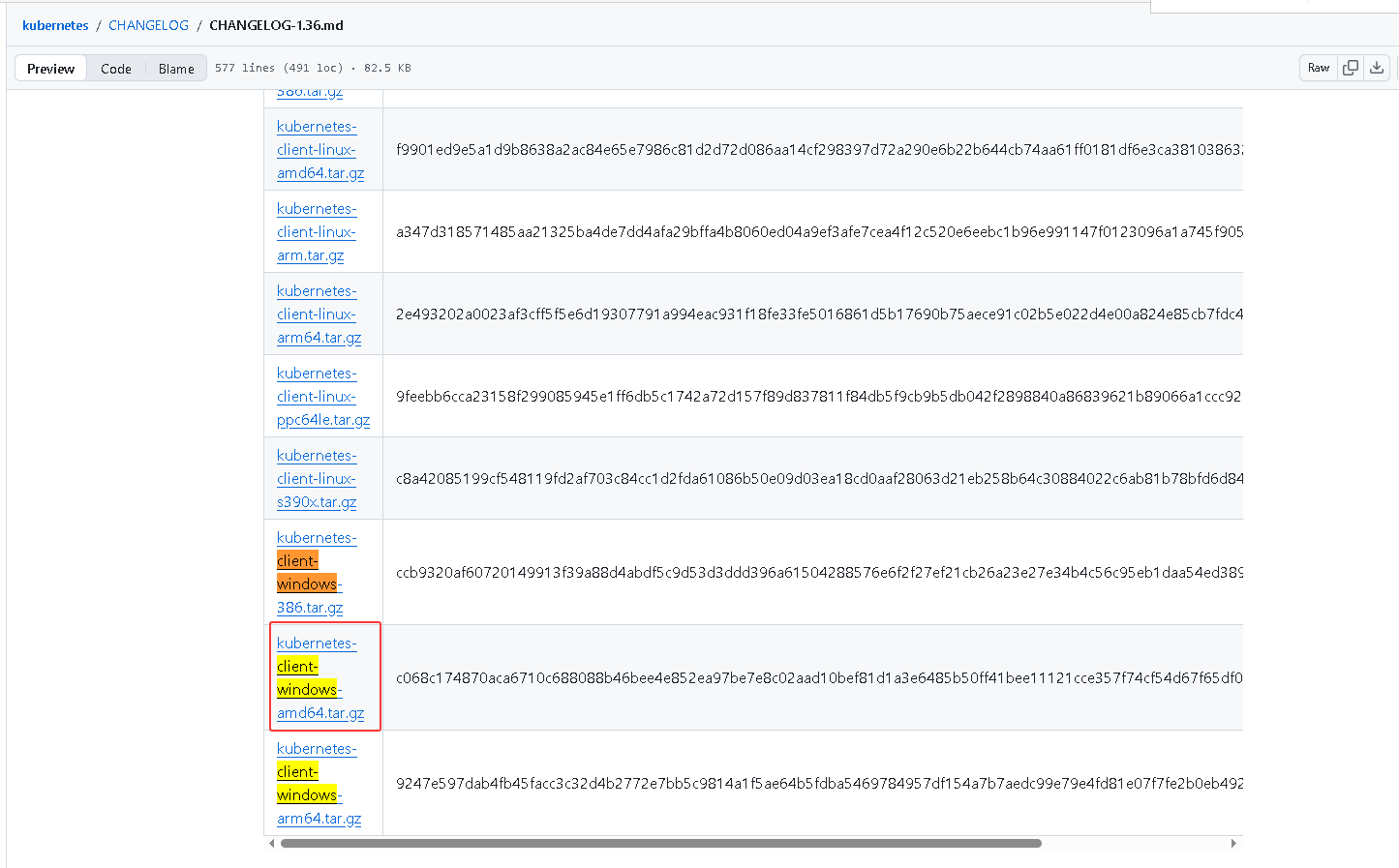Select the hash starting with 9feebb6cca23
1399x868 pixels.
(819, 397)
